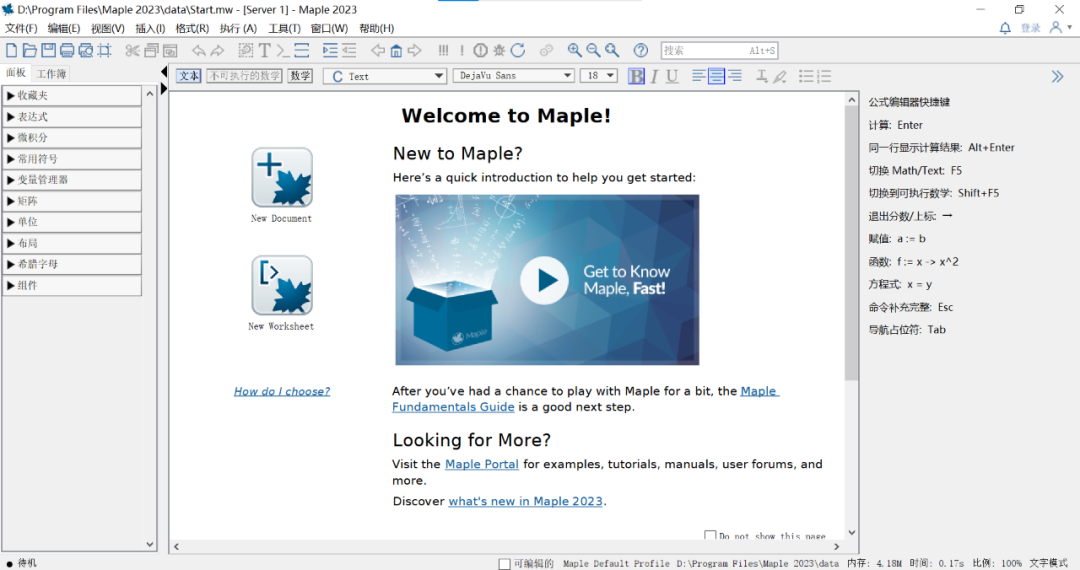
Task: Expand the 单位 palette
Action: point(72,222)
